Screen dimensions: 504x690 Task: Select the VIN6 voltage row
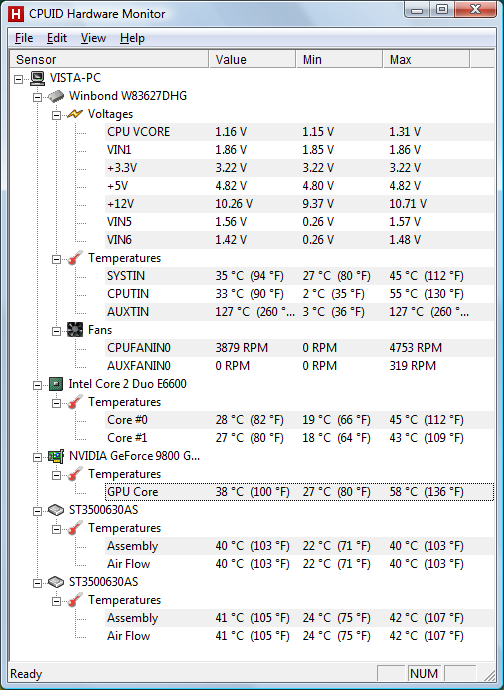299,240
